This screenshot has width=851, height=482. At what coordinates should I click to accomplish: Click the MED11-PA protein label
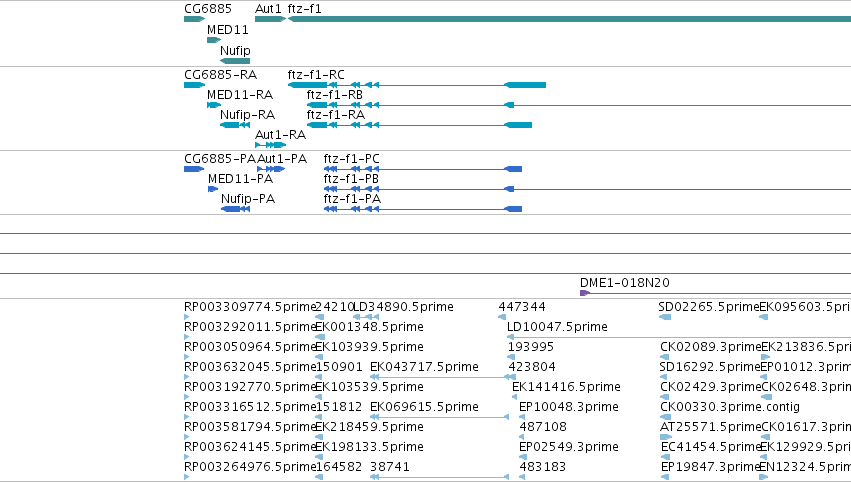[x=240, y=179]
